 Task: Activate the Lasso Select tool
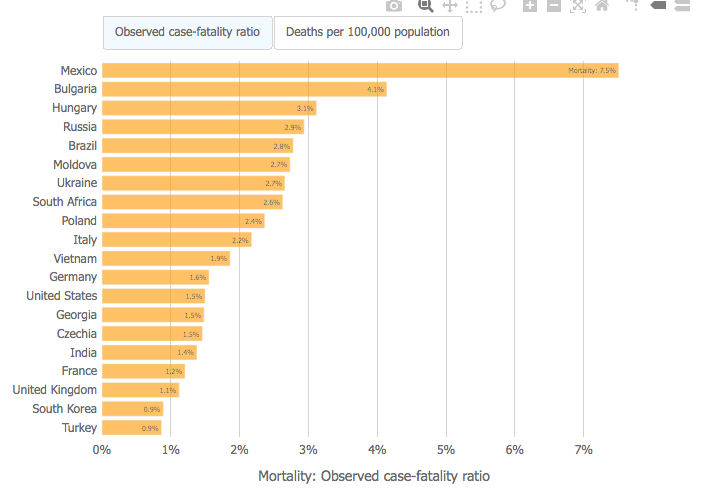pos(497,6)
